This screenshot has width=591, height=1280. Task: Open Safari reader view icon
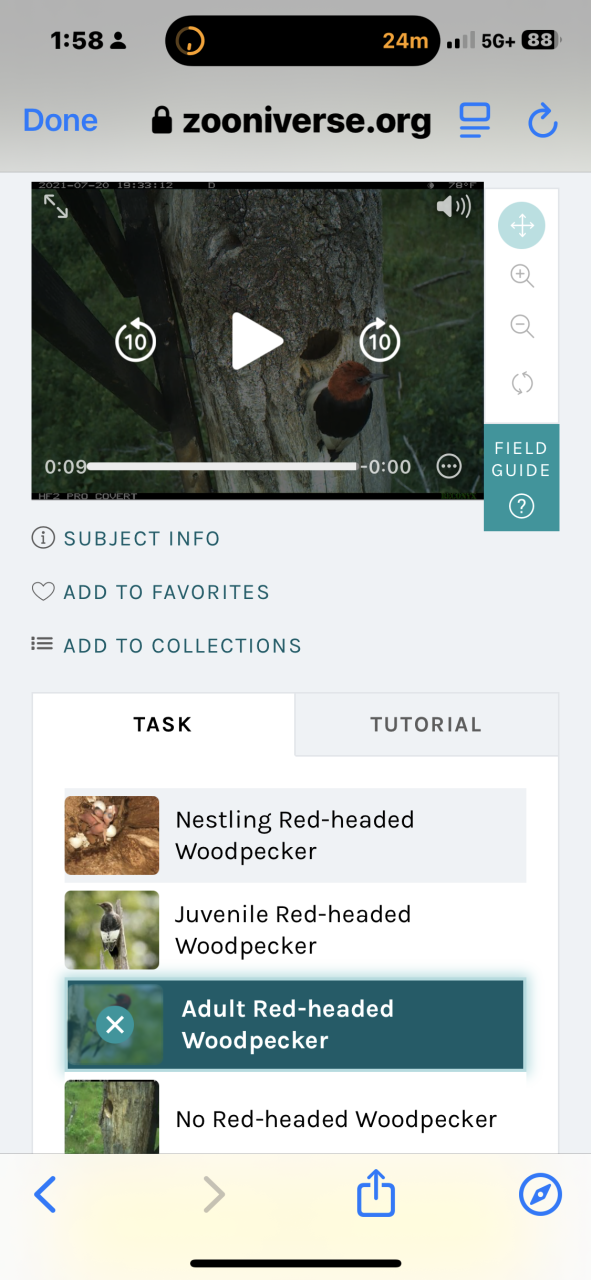475,121
